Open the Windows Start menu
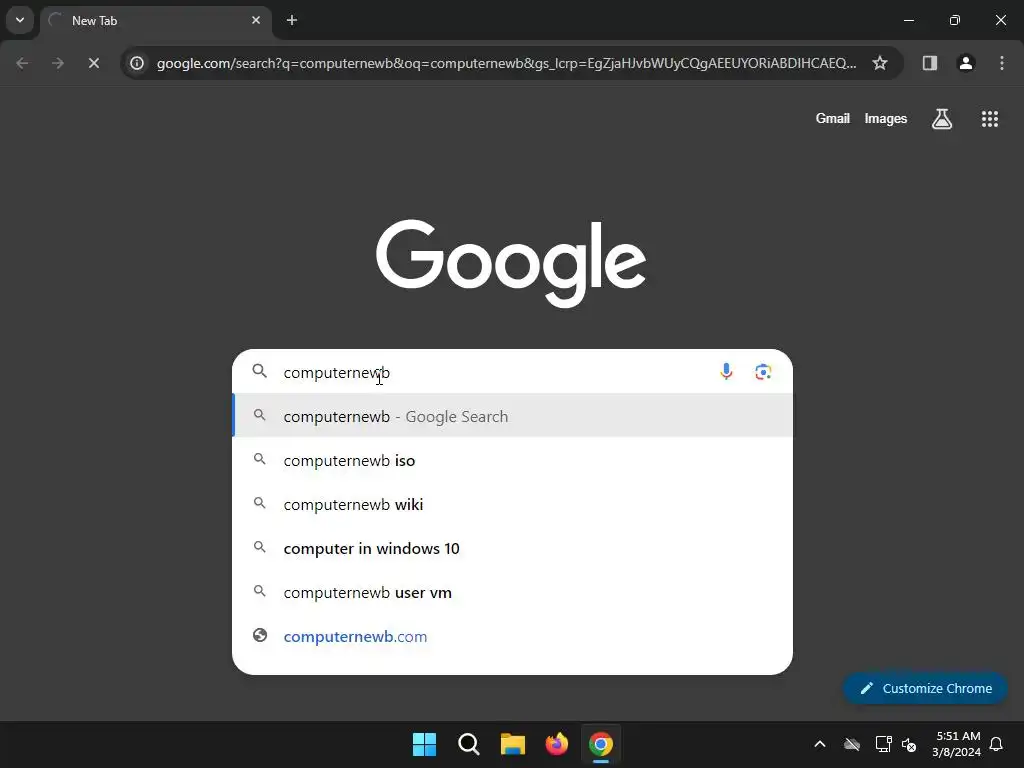The height and width of the screenshot is (768, 1024). click(424, 744)
